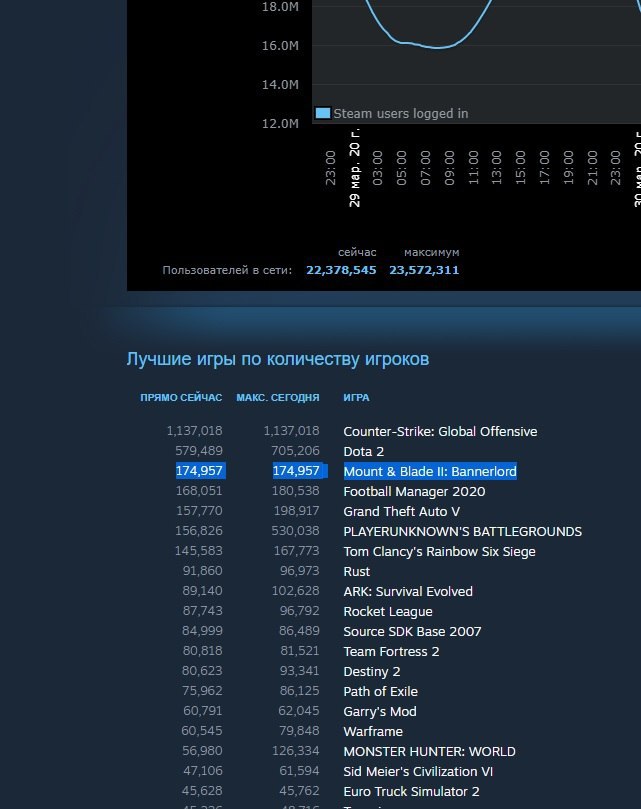Click the Steam users logged in legend text
Viewport: 641px width, 809px height.
pyautogui.click(x=400, y=114)
